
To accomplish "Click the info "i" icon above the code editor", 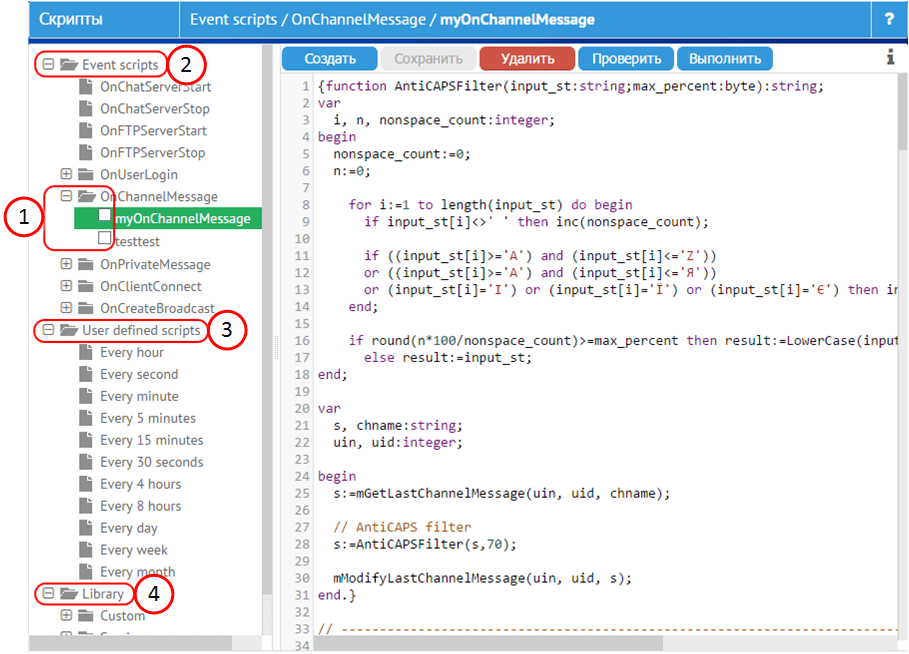I will click(x=891, y=58).
